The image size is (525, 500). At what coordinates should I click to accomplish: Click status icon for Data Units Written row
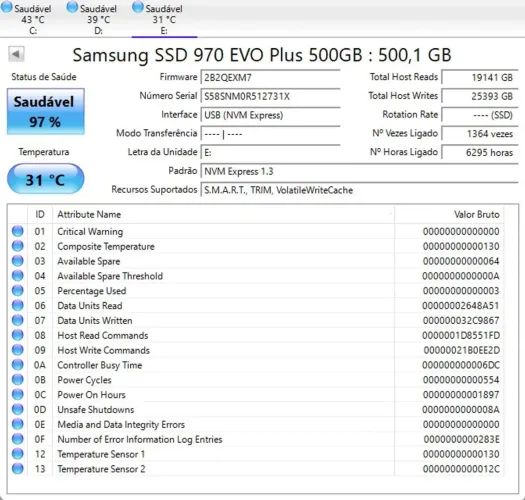(17, 320)
